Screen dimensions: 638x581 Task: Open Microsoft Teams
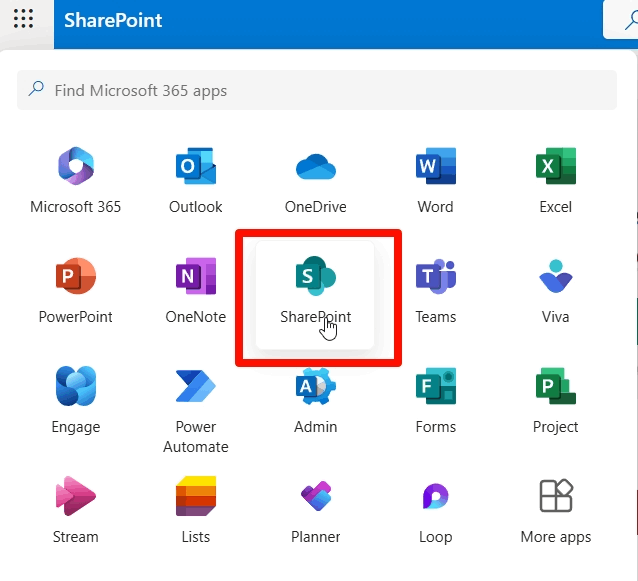435,290
